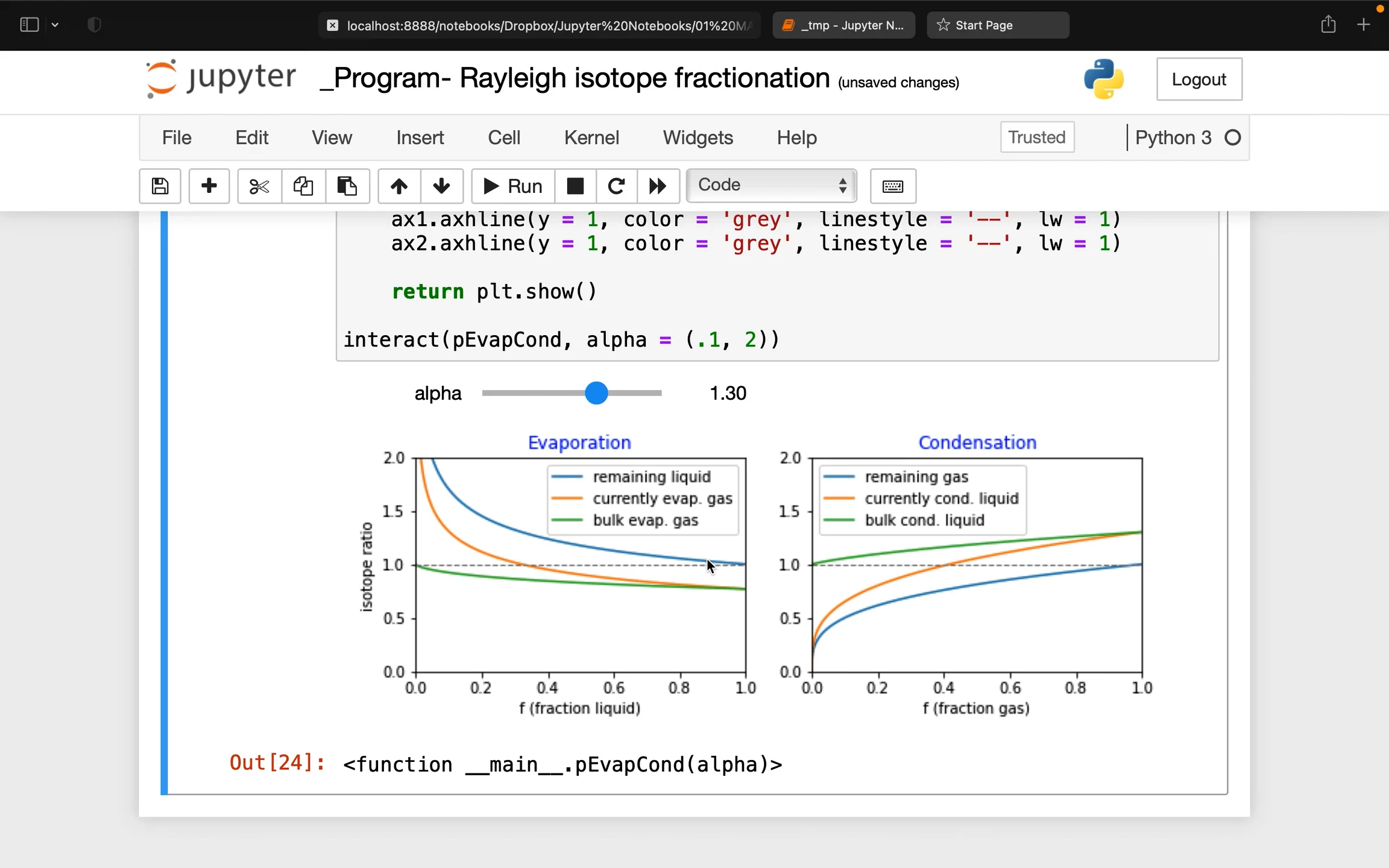
Task: Open the cell type dropdown showing Code
Action: [770, 185]
